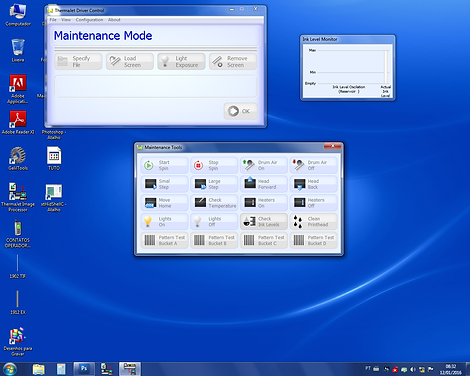Turn Drum Air On
Image resolution: width=470 pixels, height=376 pixels.
[x=263, y=165]
